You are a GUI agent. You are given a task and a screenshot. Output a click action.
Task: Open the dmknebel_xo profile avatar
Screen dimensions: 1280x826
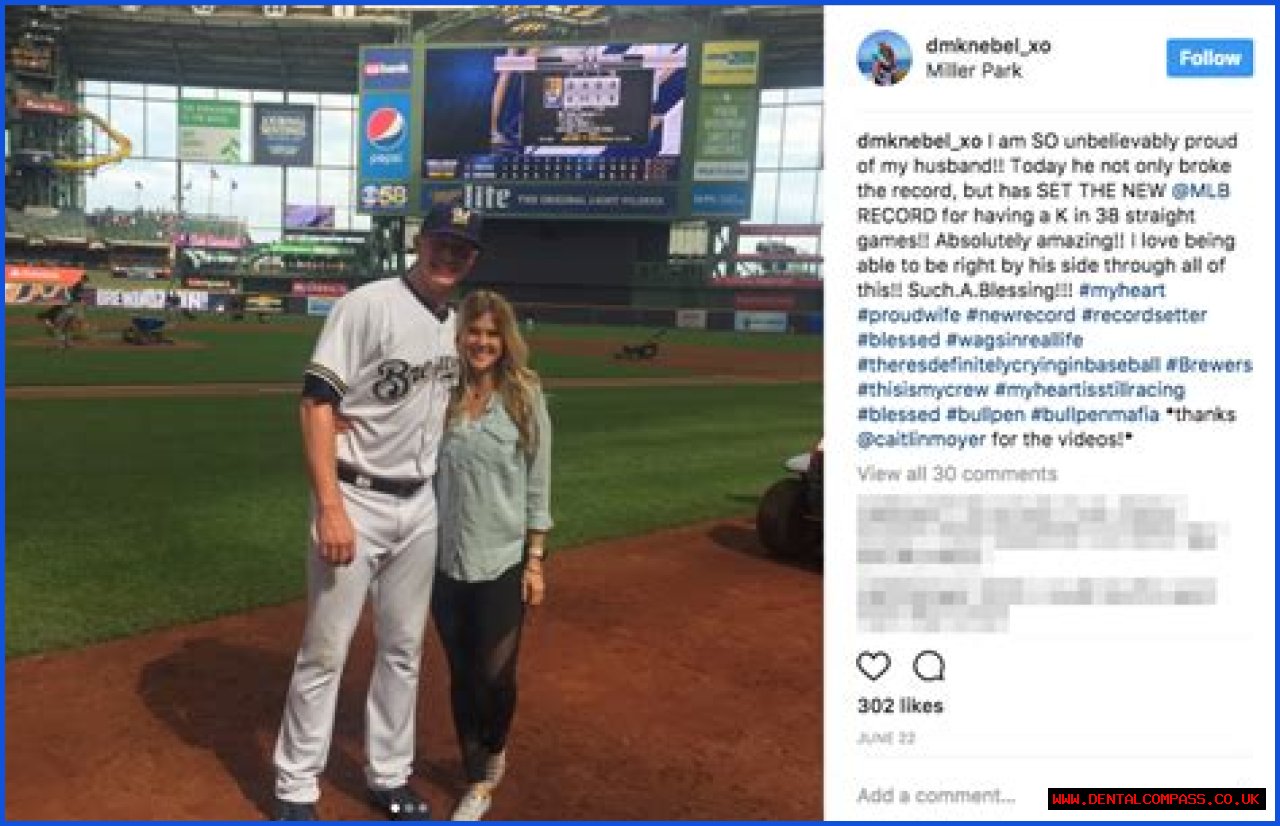(884, 58)
